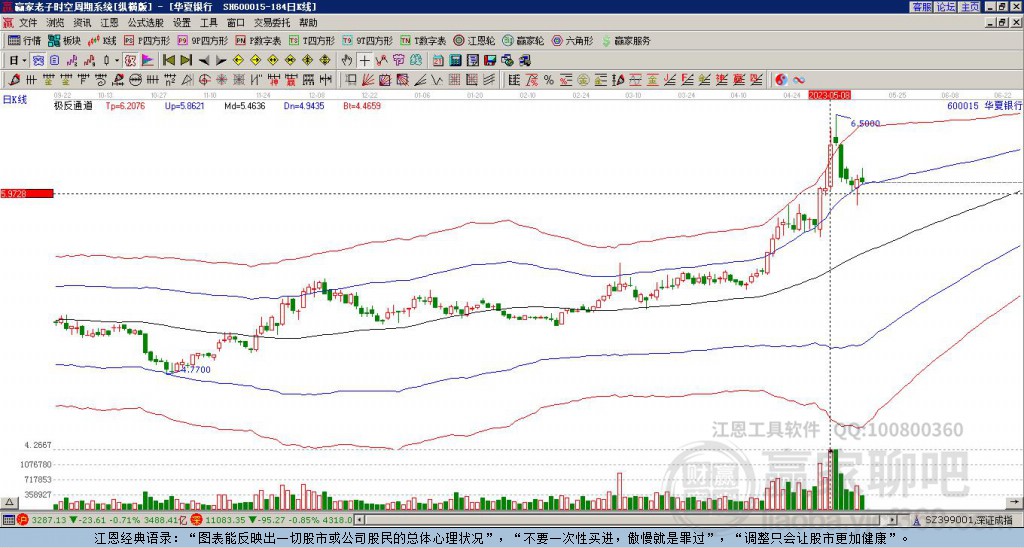Open the P数字表 tool

258,40
